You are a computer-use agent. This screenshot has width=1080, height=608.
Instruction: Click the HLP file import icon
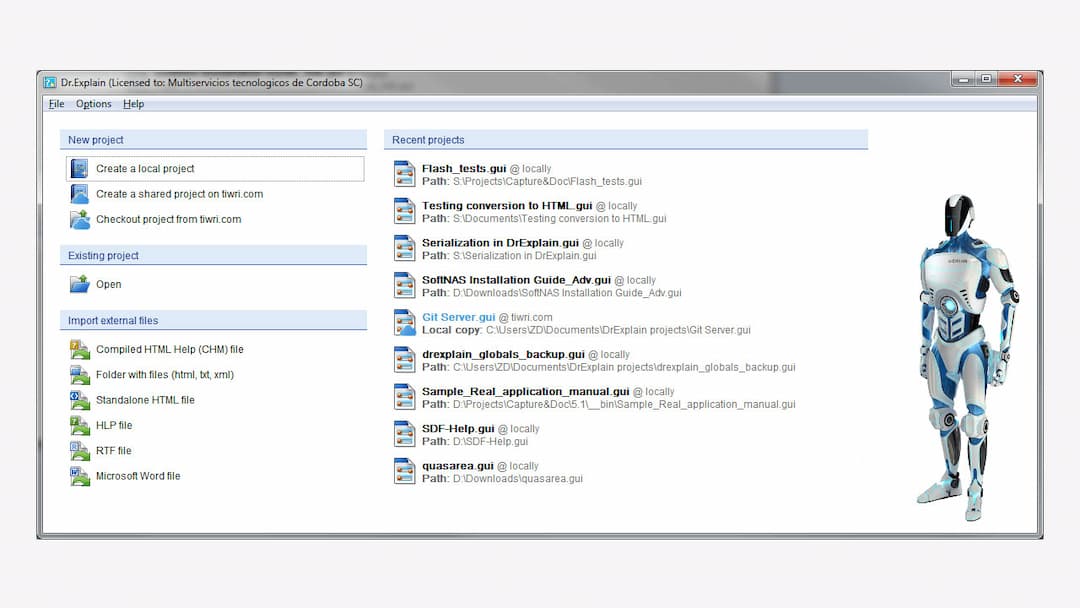click(x=80, y=425)
